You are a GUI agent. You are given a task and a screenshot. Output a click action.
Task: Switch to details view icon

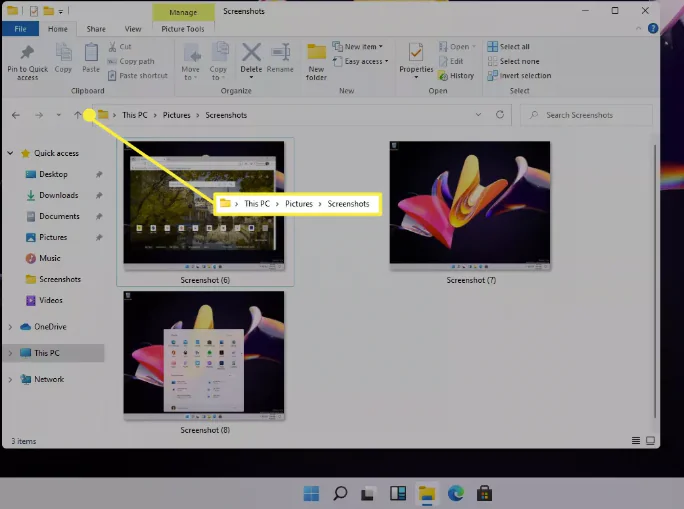(636, 440)
